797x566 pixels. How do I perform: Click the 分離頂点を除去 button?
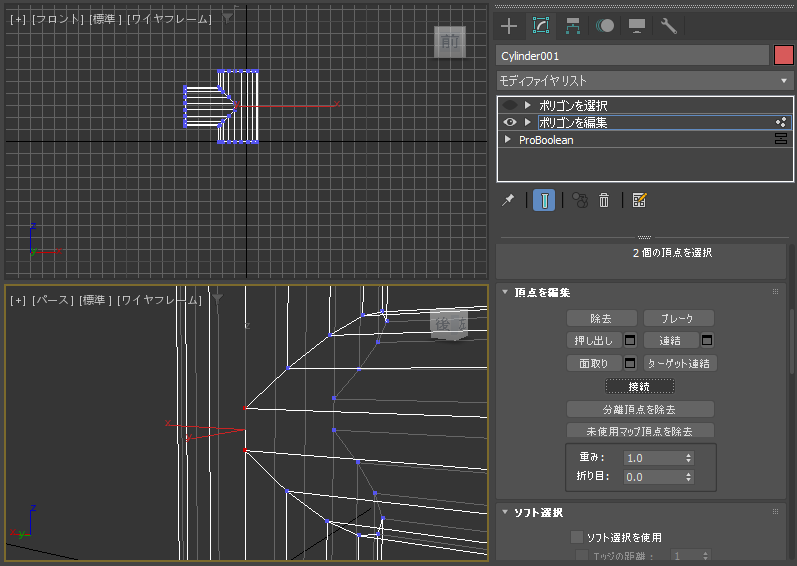(640, 409)
